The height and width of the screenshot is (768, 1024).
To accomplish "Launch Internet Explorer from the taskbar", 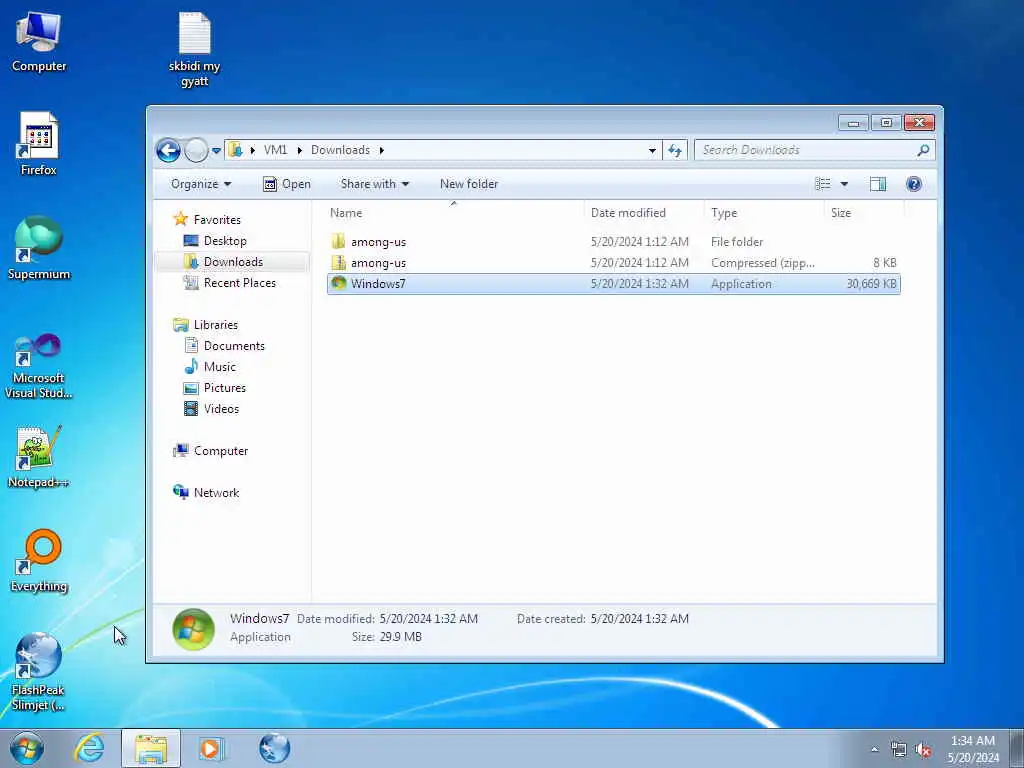I will click(x=89, y=748).
